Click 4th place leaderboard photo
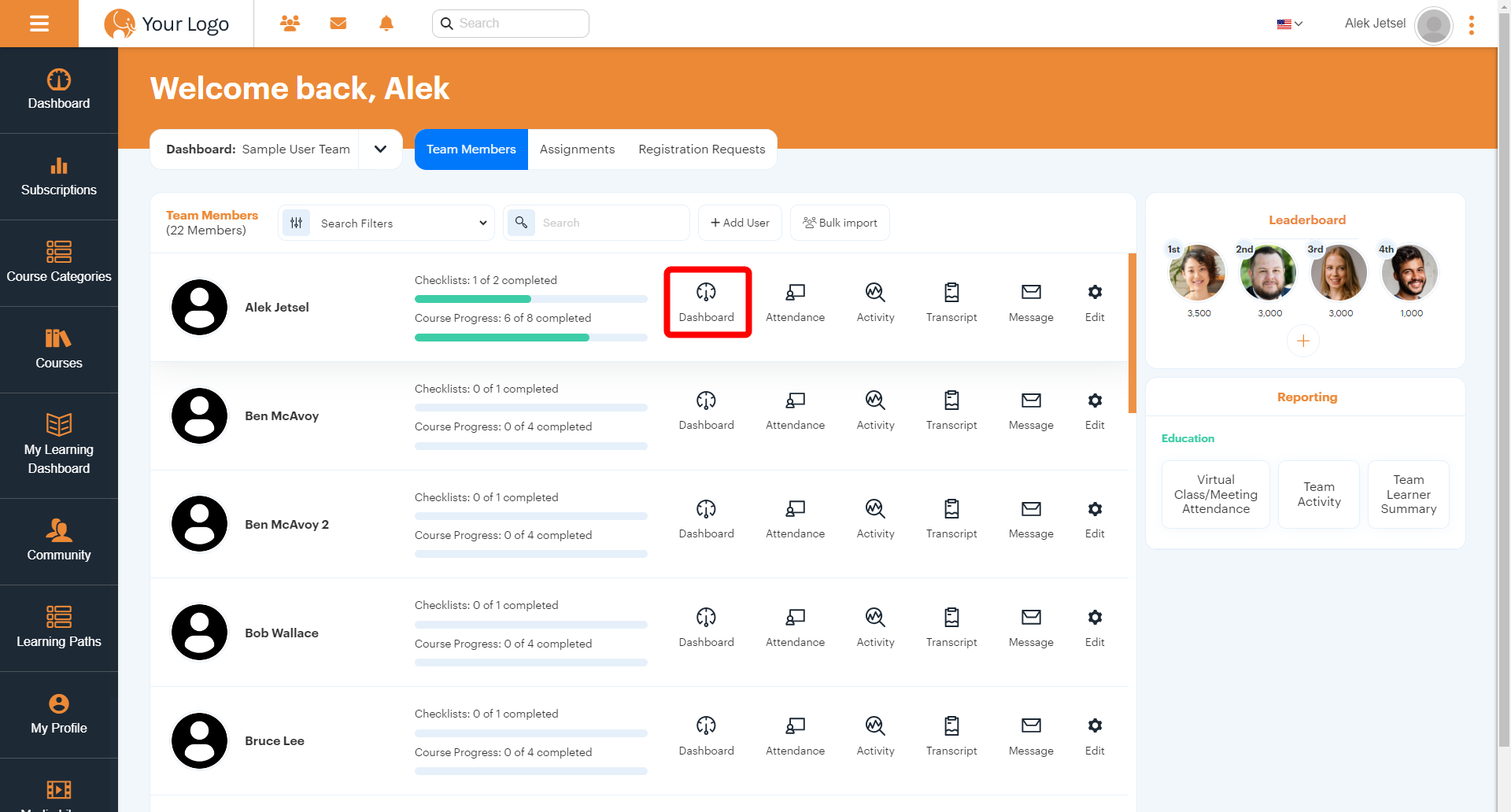Screen dimensions: 1511x812 [1409, 272]
